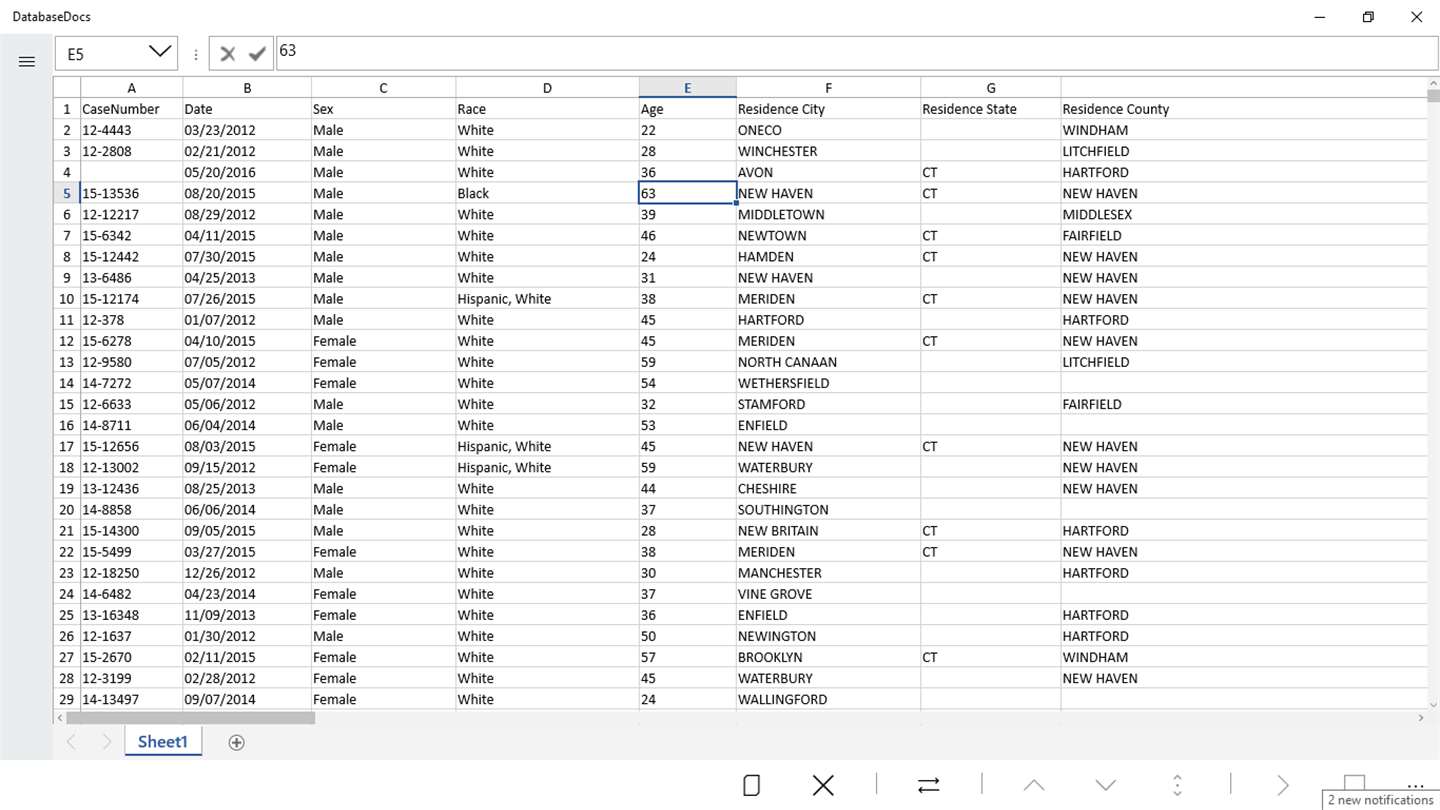The height and width of the screenshot is (810, 1440).
Task: Click the Residence State header cell
Action: 990,109
